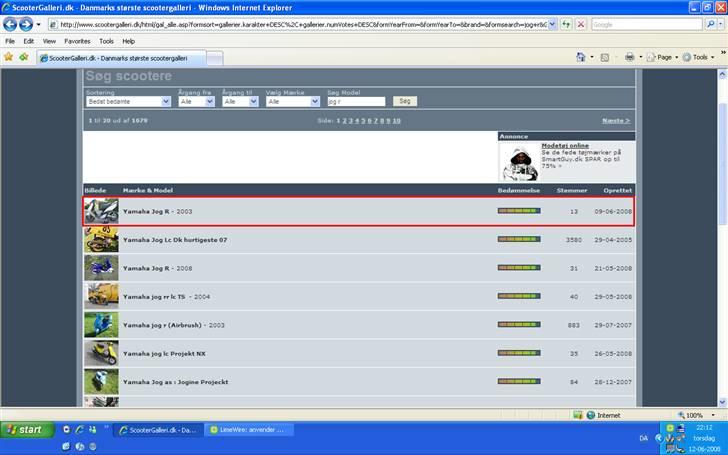Open the Add to Favorites icon

coord(24,57)
